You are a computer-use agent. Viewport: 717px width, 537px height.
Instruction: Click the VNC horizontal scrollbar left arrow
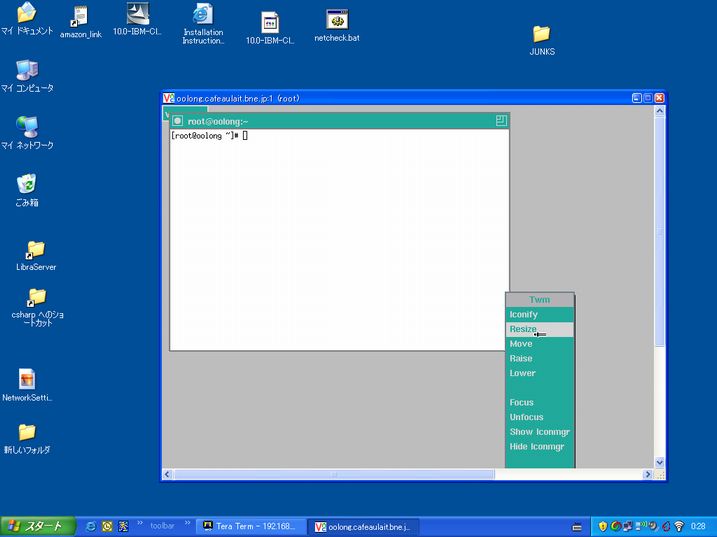pos(168,475)
